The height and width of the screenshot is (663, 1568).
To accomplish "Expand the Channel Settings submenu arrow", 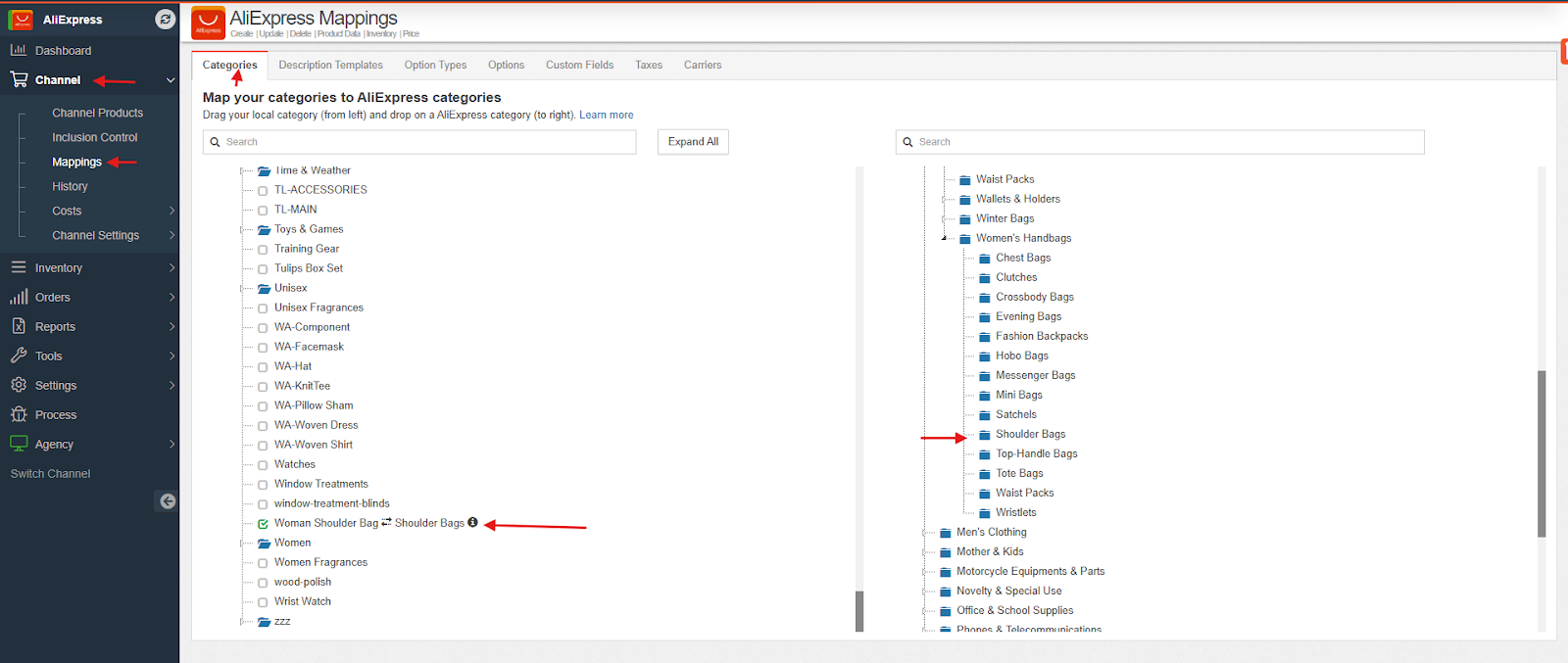I will [171, 235].
